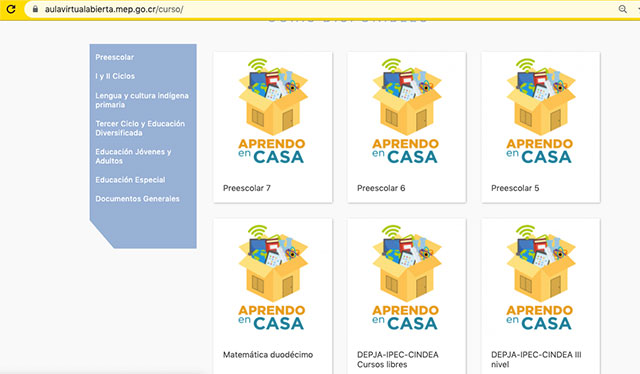Open Lengua y cultura indígena primaria category

point(142,100)
